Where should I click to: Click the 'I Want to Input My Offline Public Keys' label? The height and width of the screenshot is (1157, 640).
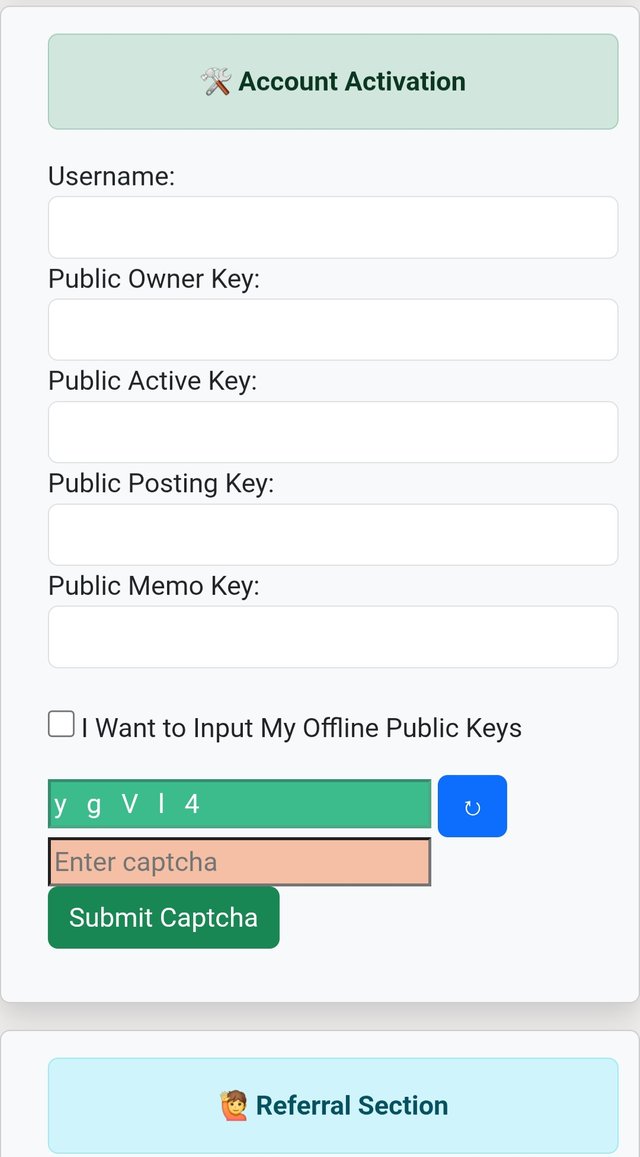(301, 728)
